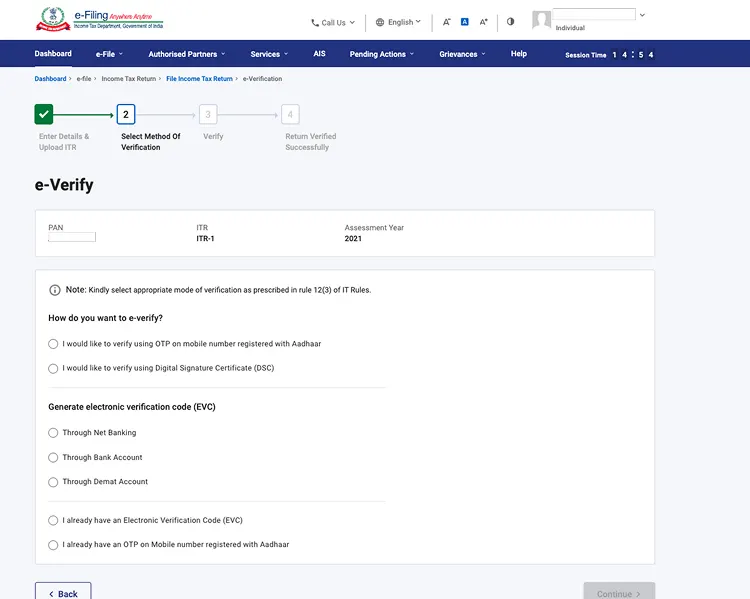Click the Individual label under user name
Screen dimensions: 750x599
(x=570, y=28)
